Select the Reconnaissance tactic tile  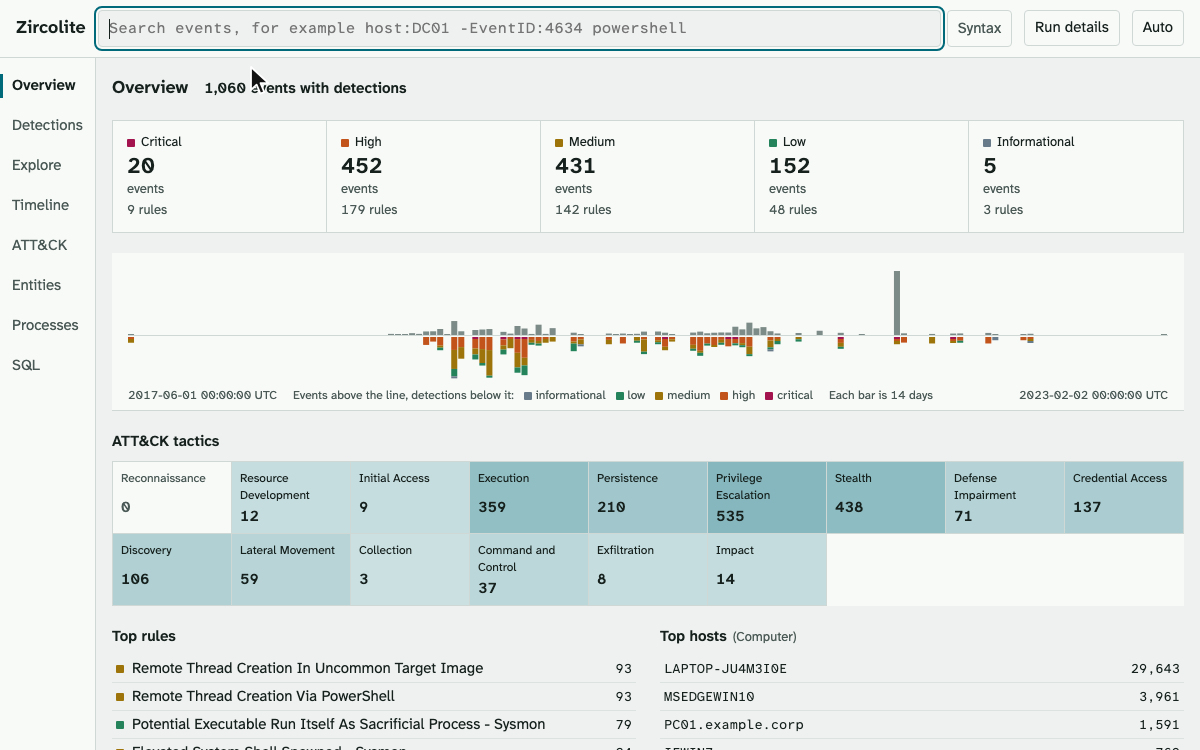coord(172,497)
